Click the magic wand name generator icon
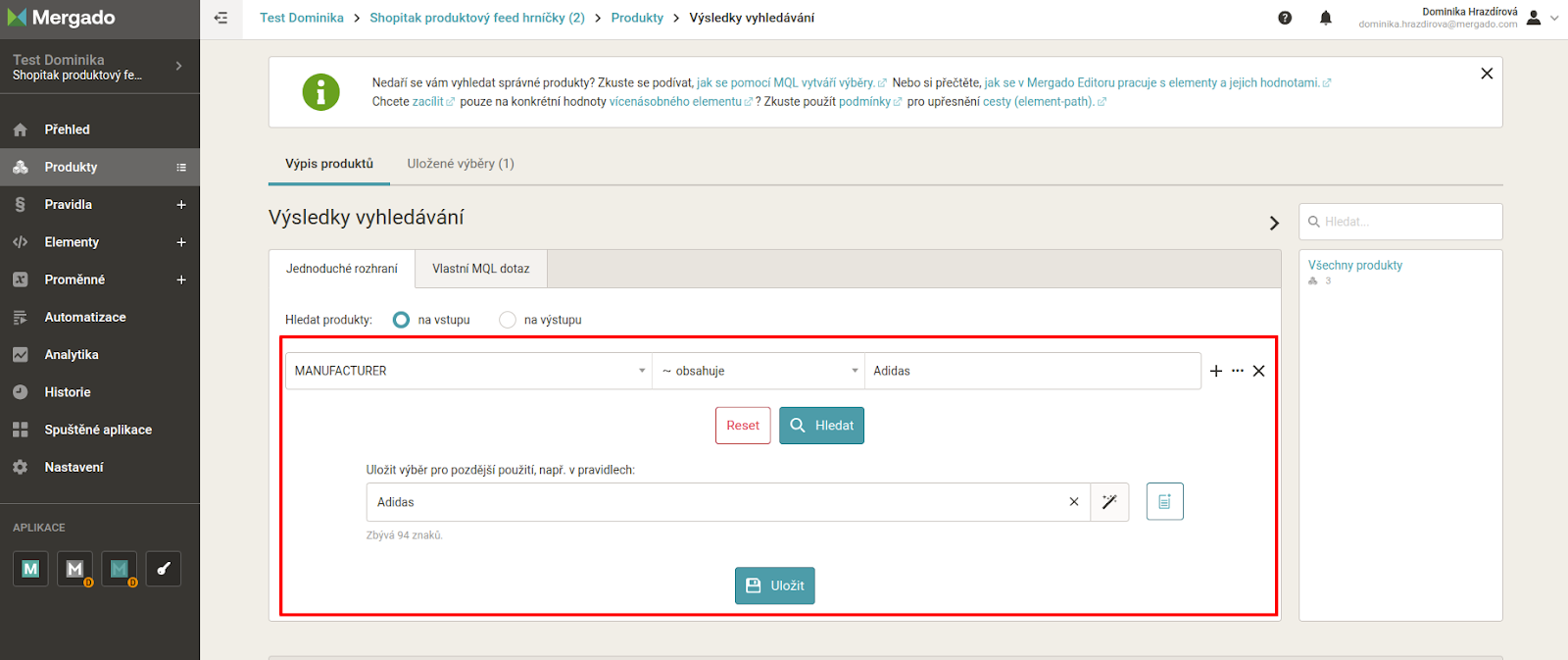The height and width of the screenshot is (660, 1568). tap(1109, 502)
